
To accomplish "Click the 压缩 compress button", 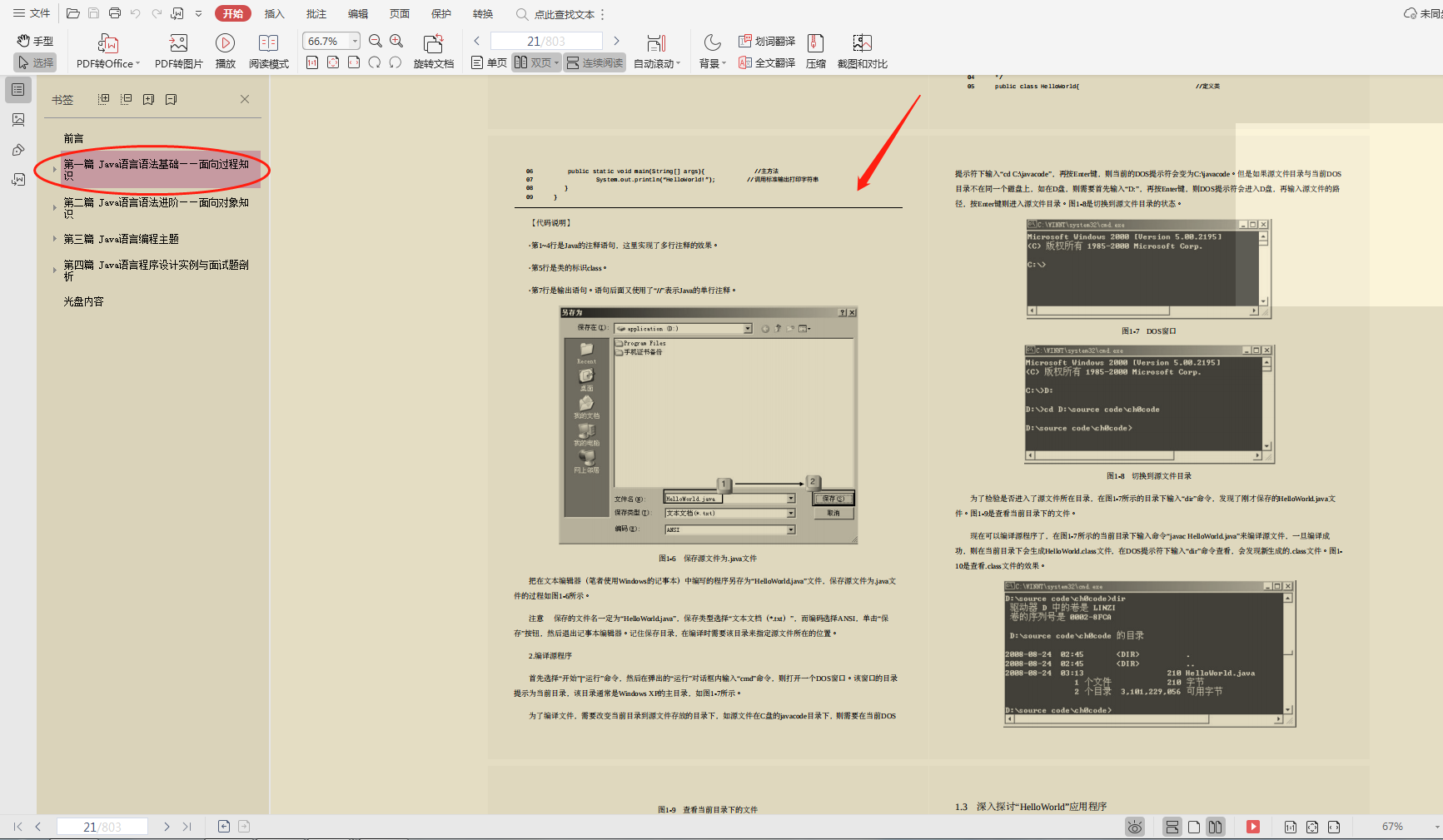I will 816,52.
